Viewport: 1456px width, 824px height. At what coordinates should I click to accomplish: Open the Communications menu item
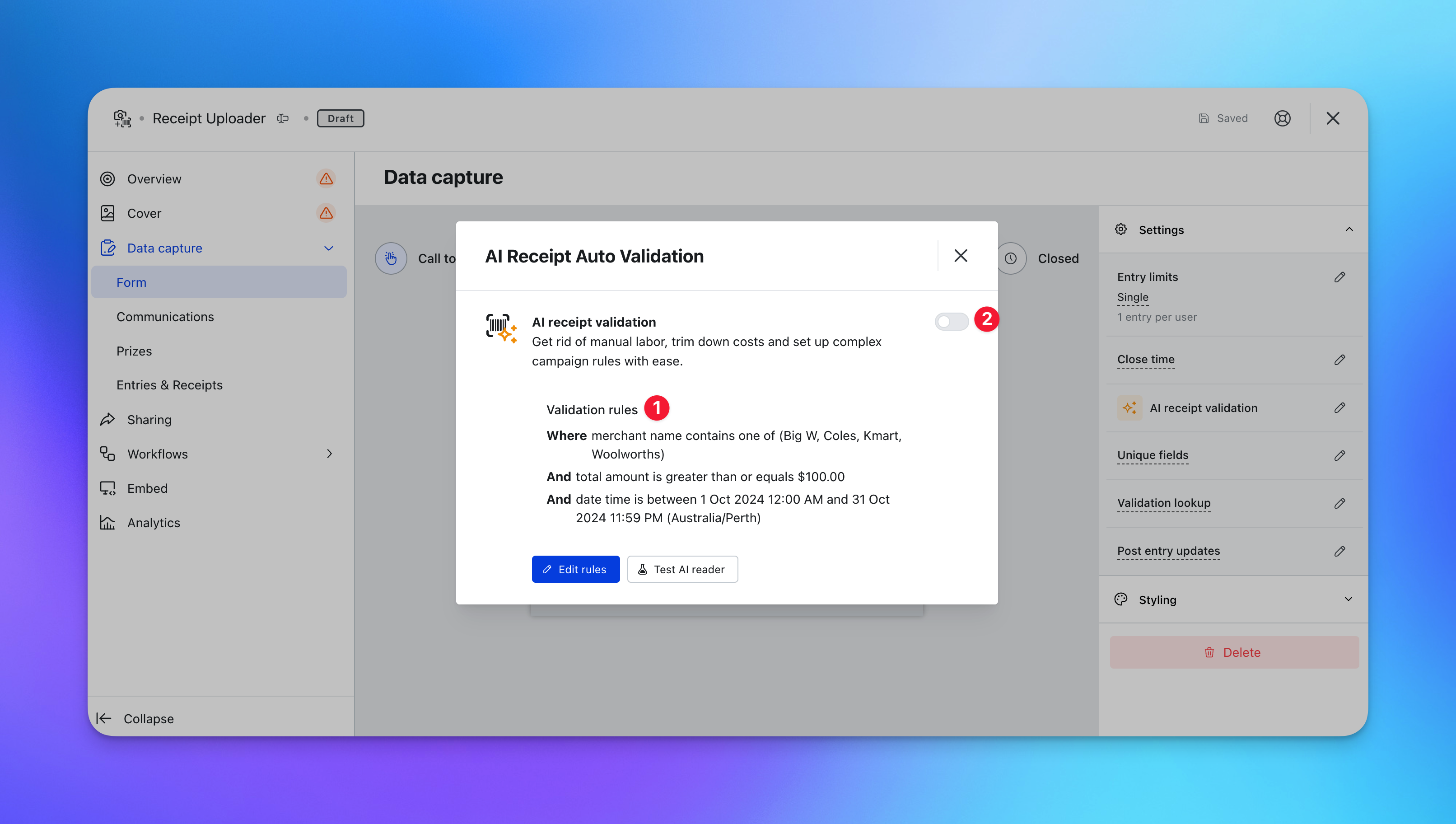(x=165, y=317)
